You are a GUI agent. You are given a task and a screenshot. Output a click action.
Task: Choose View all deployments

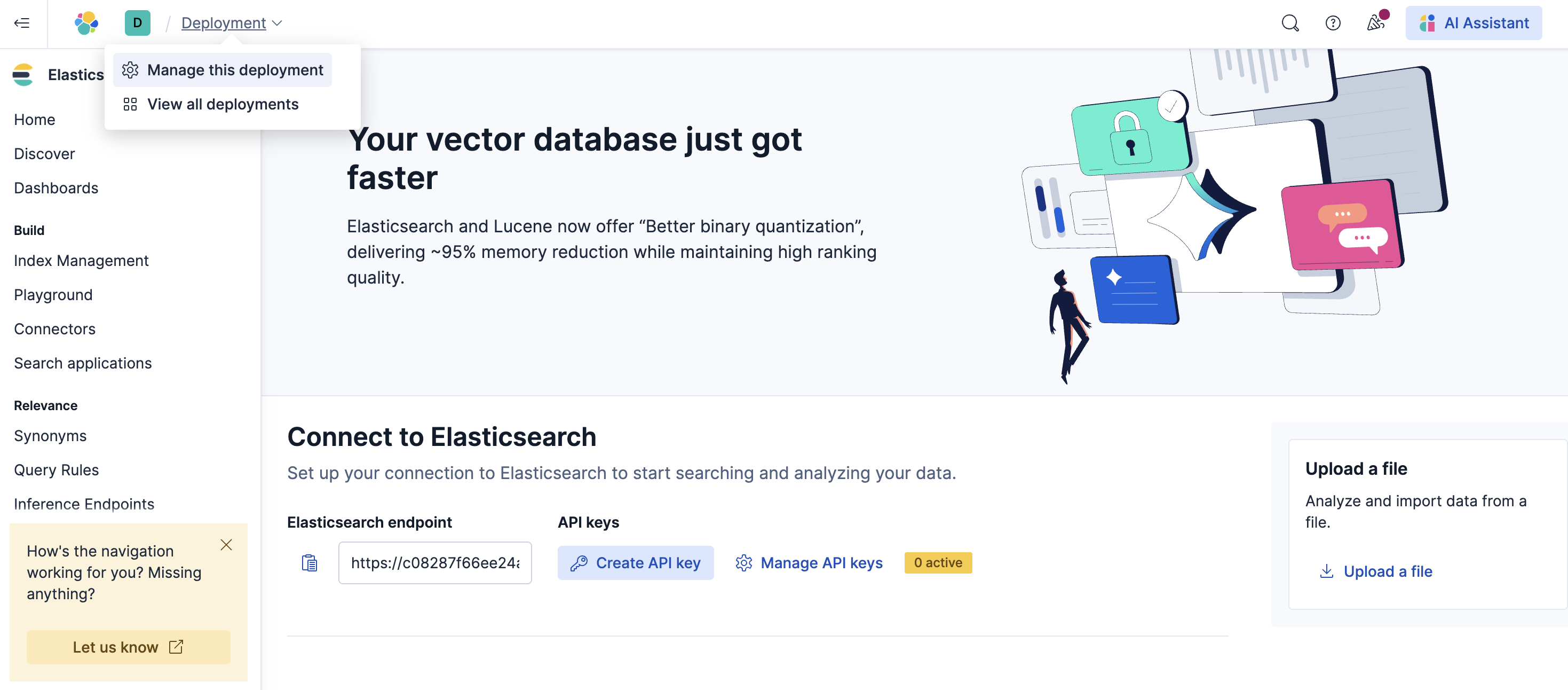[x=223, y=104]
